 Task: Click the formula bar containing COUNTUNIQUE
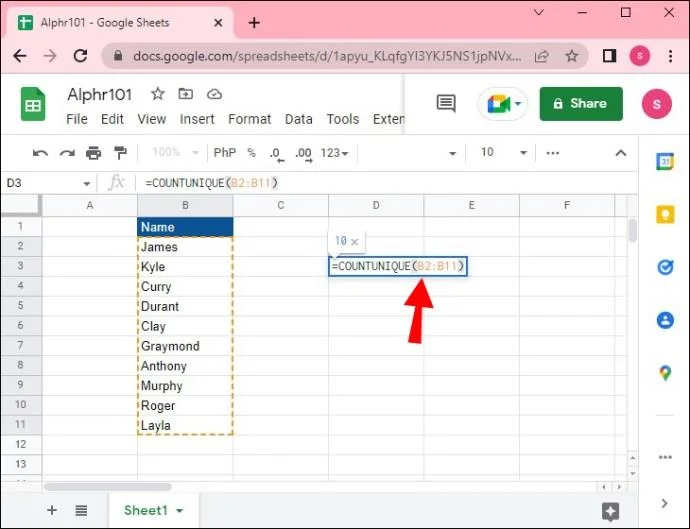pos(387,183)
